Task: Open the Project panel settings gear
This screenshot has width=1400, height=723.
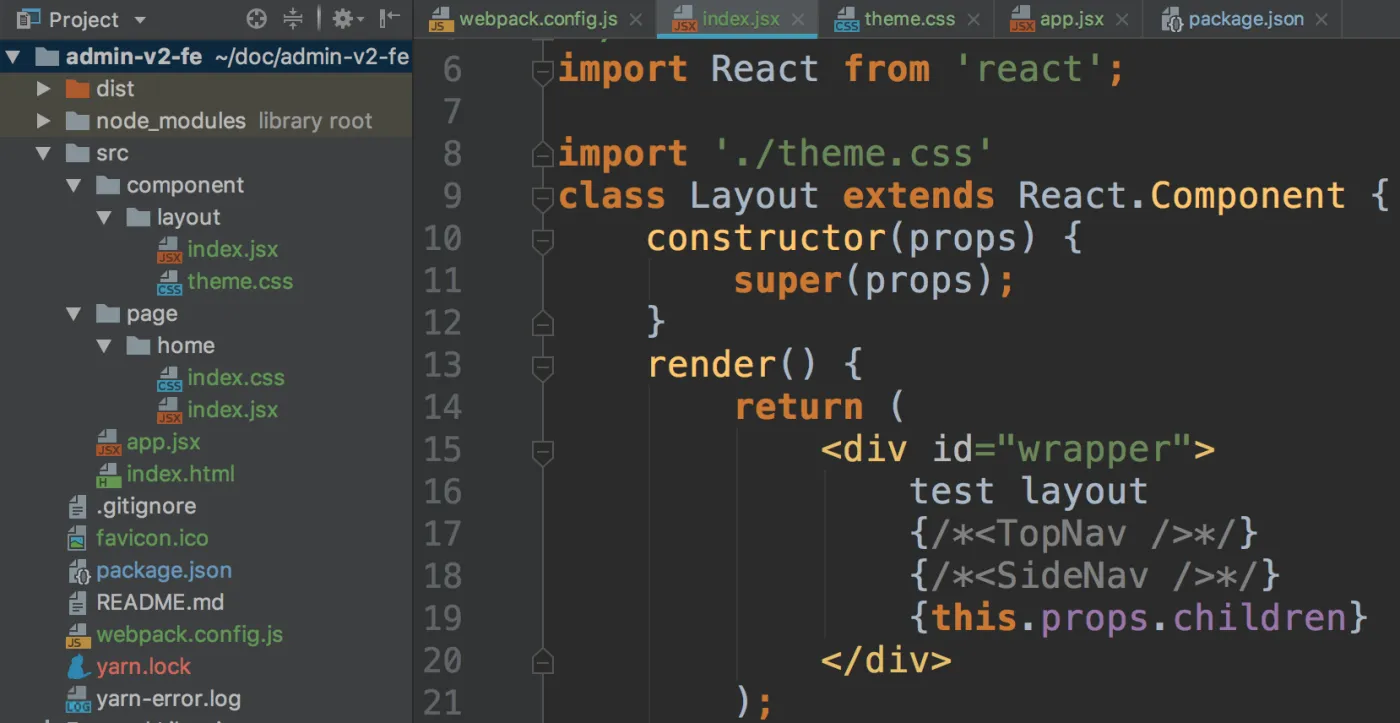Action: coord(342,19)
